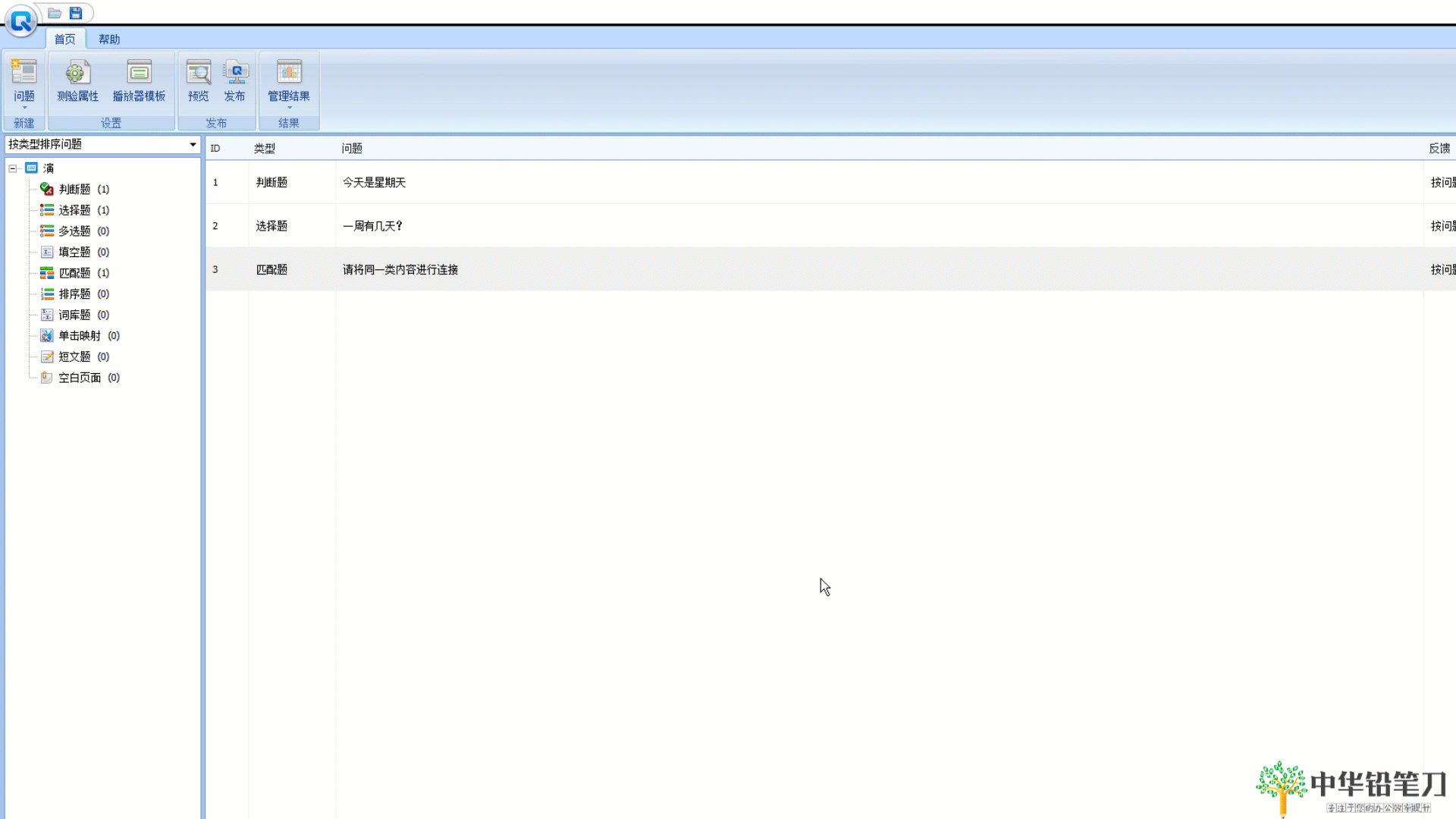
Task: Select 匹配题 in the question type tree
Action: [74, 273]
